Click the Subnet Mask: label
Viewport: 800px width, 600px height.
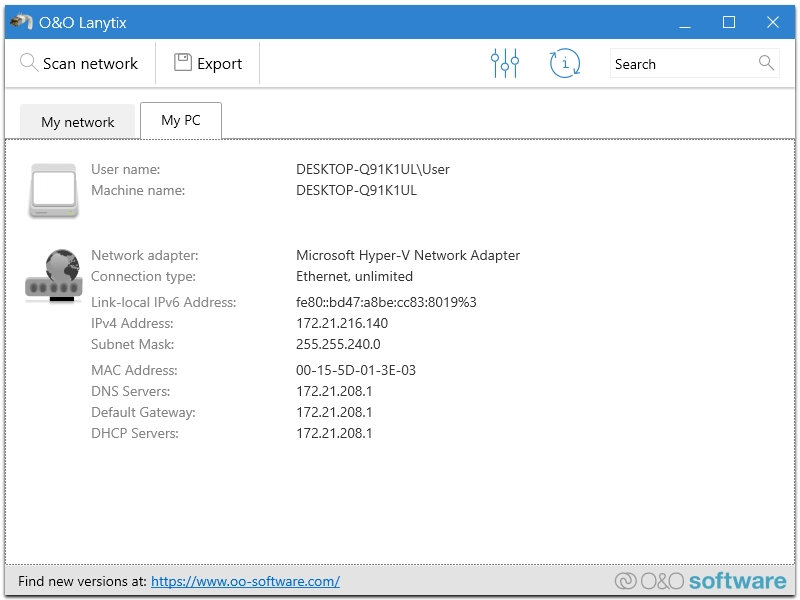132,344
